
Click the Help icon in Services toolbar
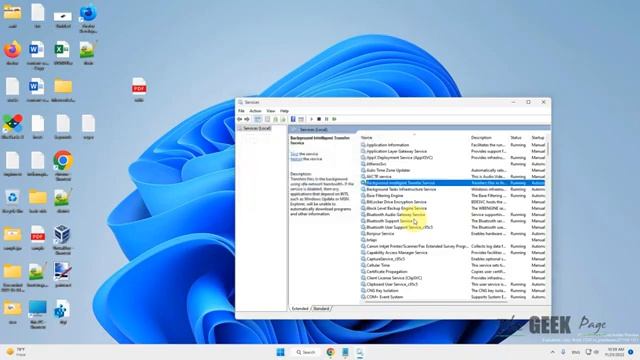point(293,119)
